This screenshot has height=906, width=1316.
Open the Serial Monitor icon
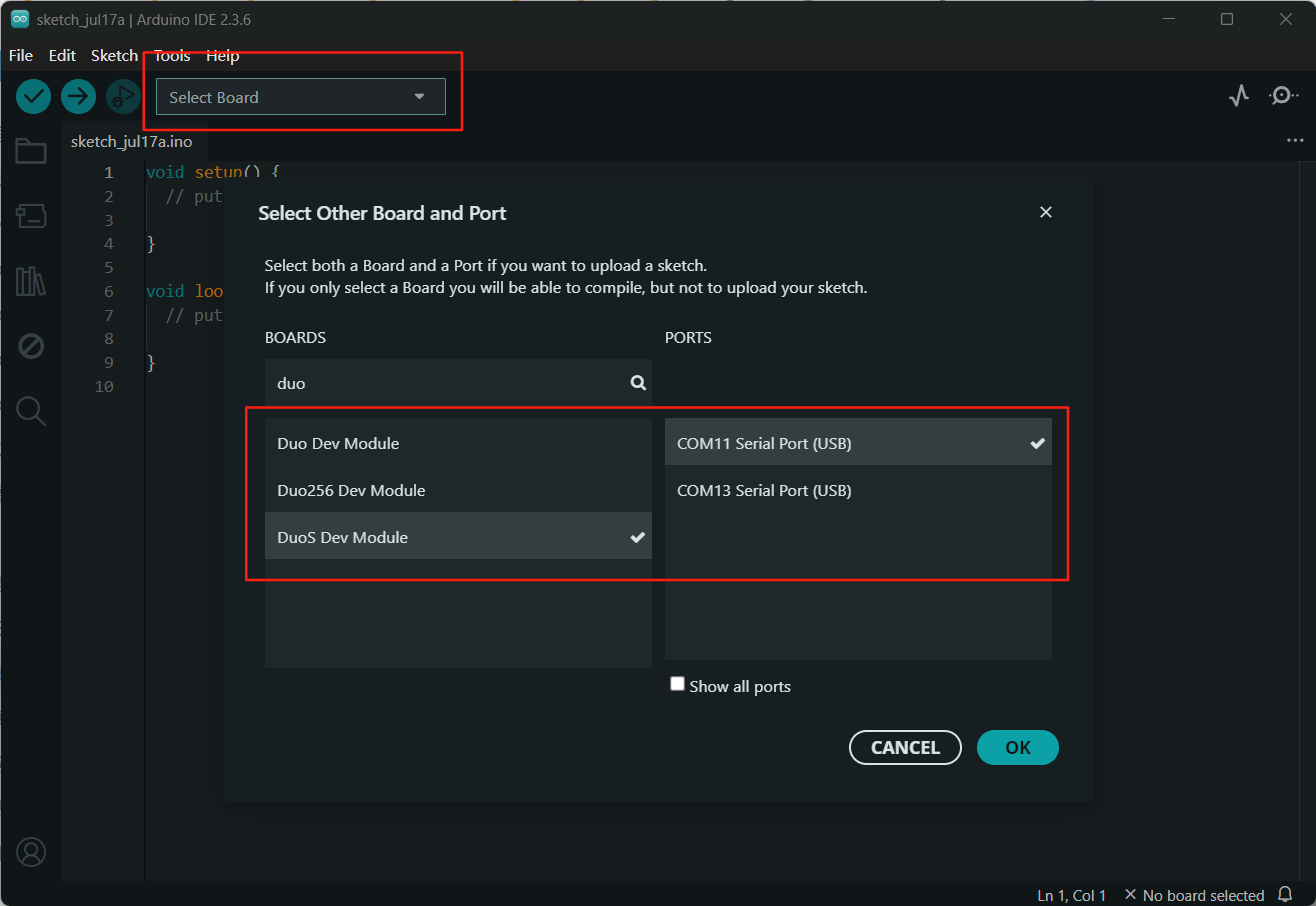point(1283,96)
